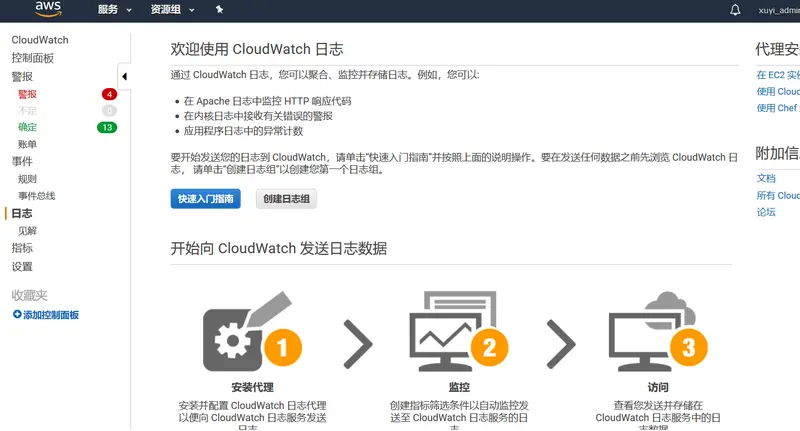Click the 访问 step title
Viewport: 800px width, 431px height.
point(658,387)
